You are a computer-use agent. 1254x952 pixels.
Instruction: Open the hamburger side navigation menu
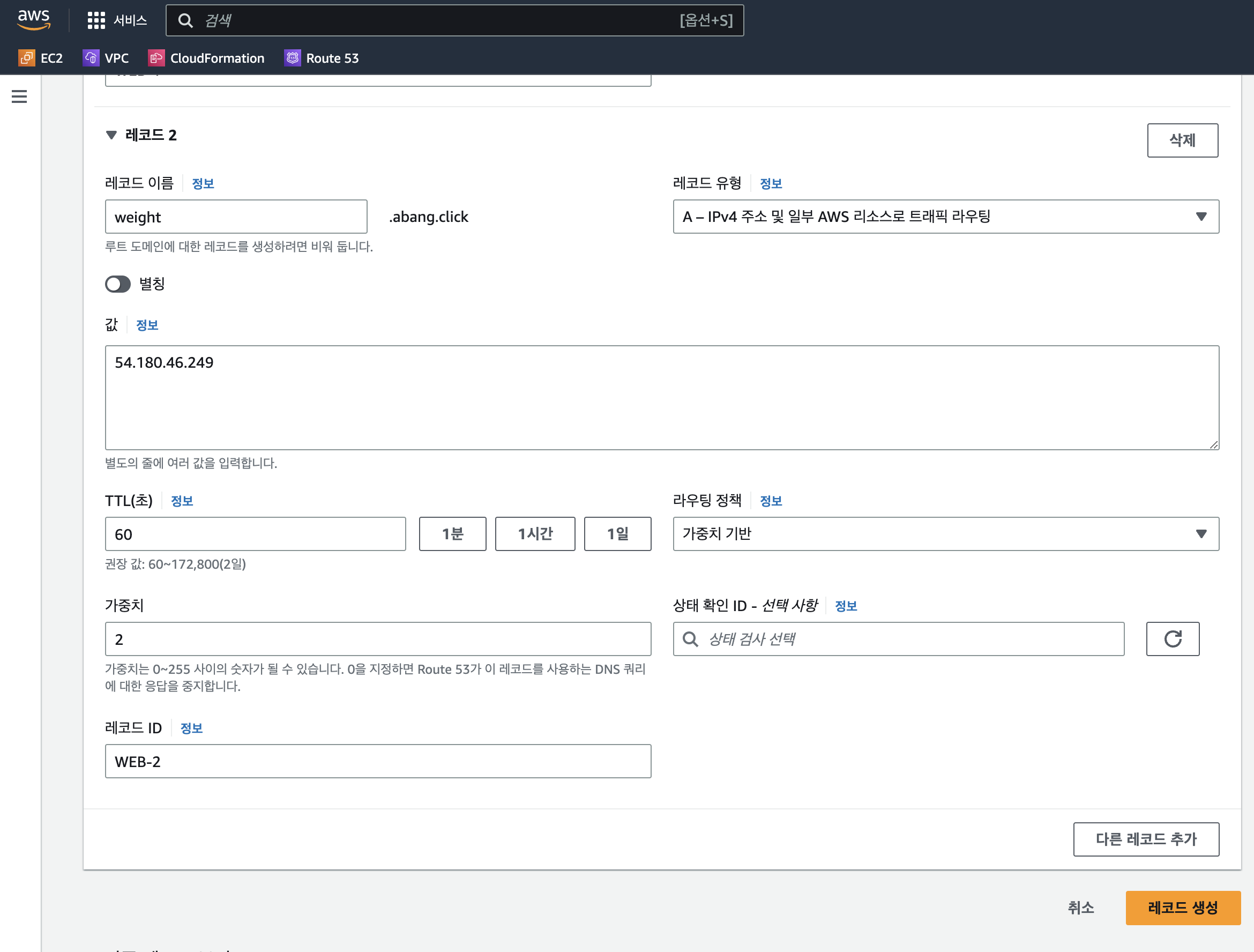point(19,96)
